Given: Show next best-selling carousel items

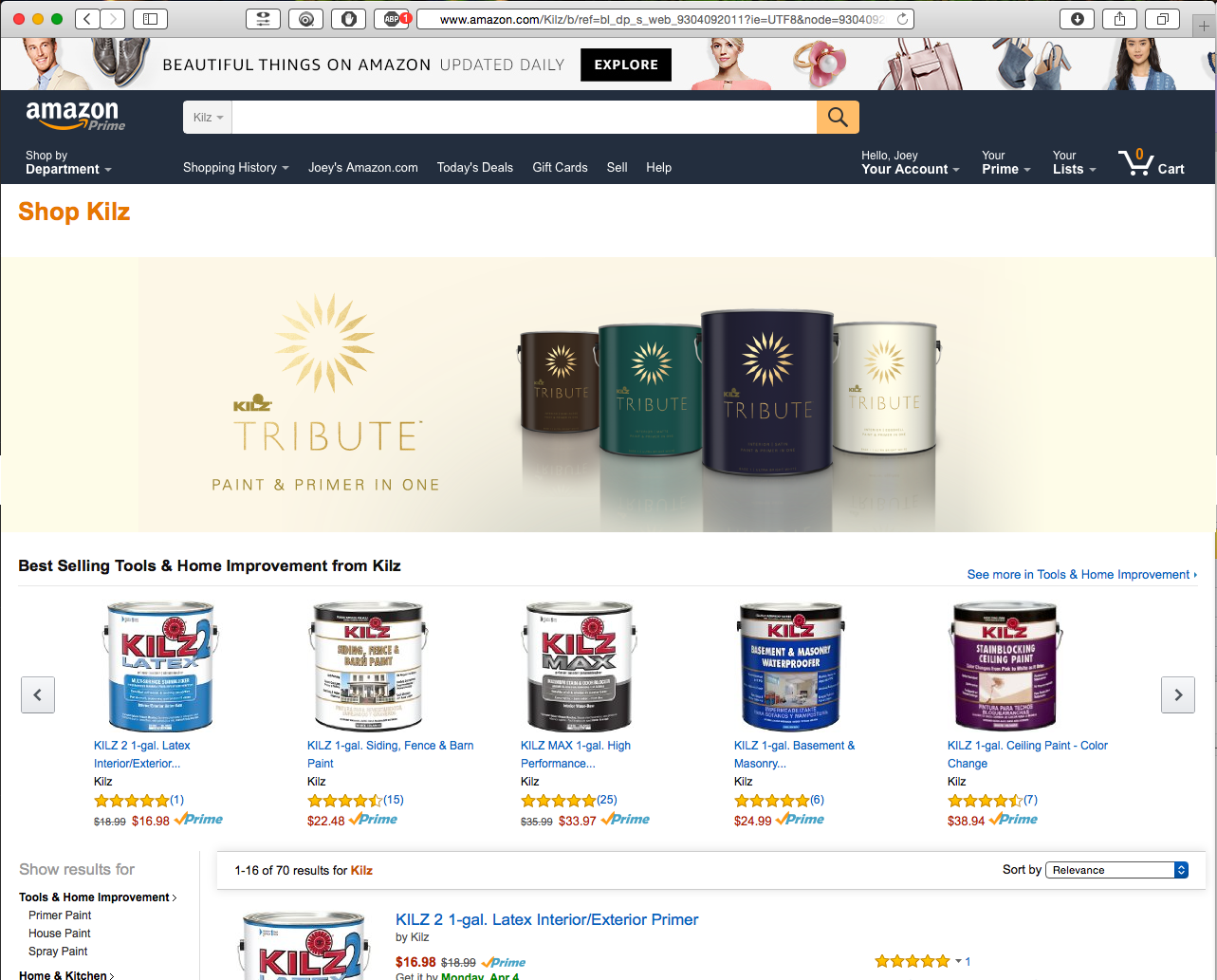Looking at the screenshot, I should click(1178, 695).
